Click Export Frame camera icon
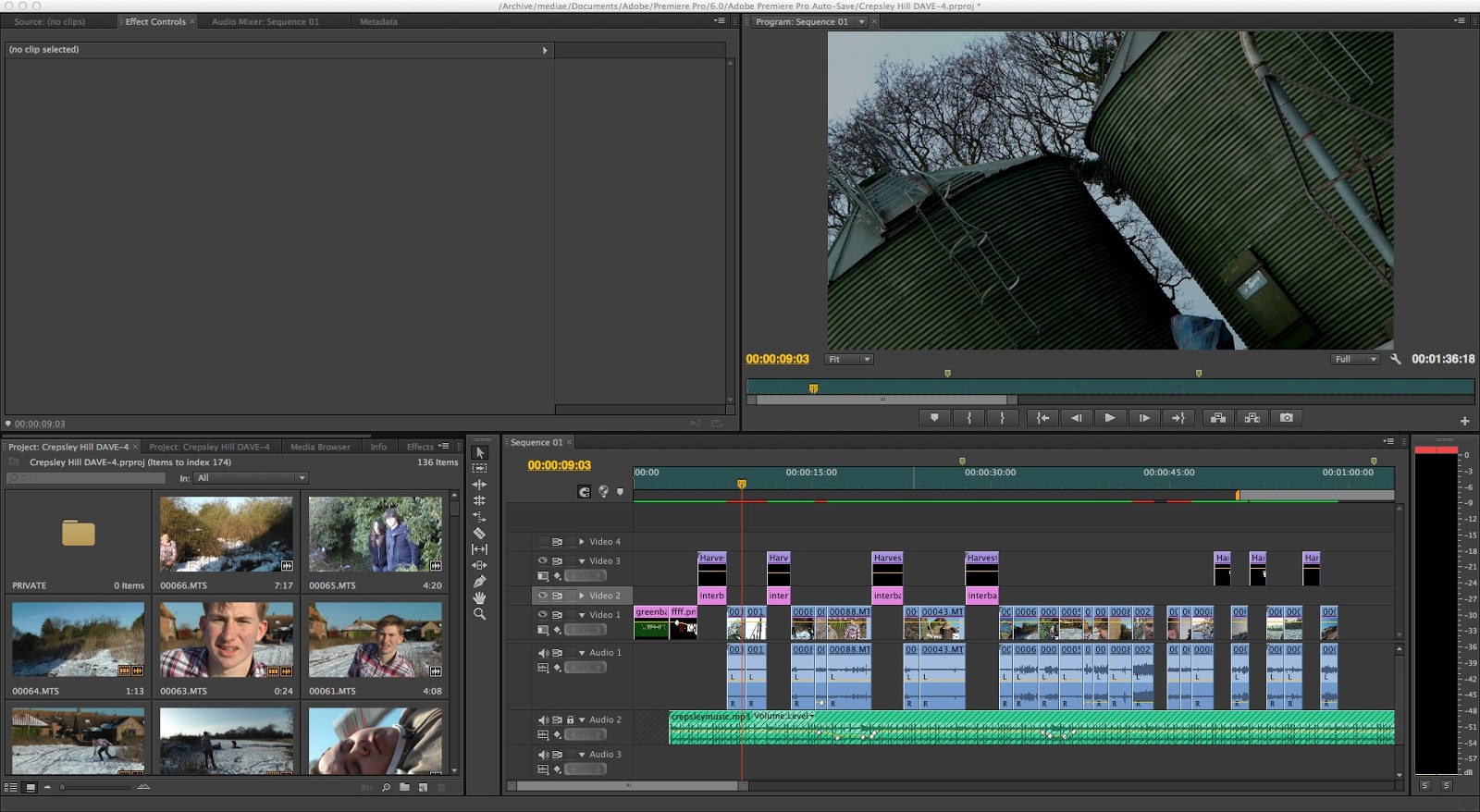The width and height of the screenshot is (1480, 812). (x=1287, y=418)
